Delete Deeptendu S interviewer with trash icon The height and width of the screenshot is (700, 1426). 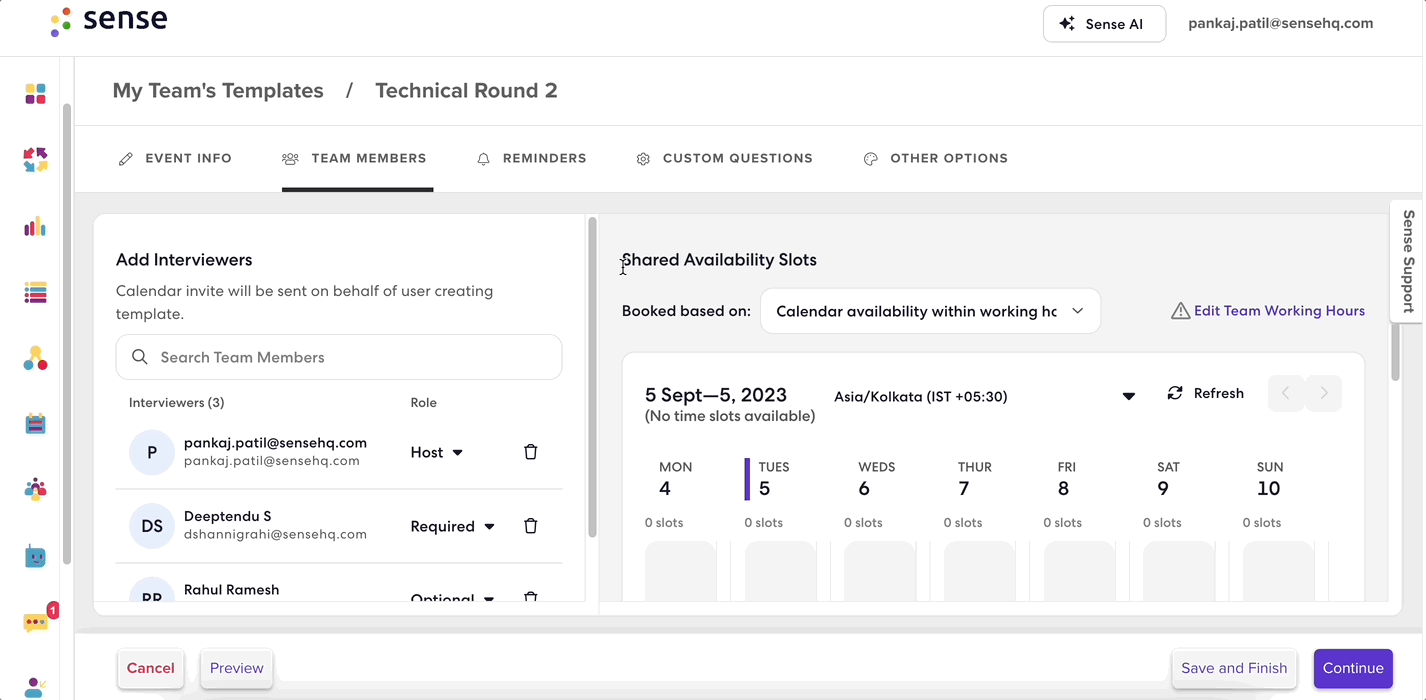pos(531,526)
